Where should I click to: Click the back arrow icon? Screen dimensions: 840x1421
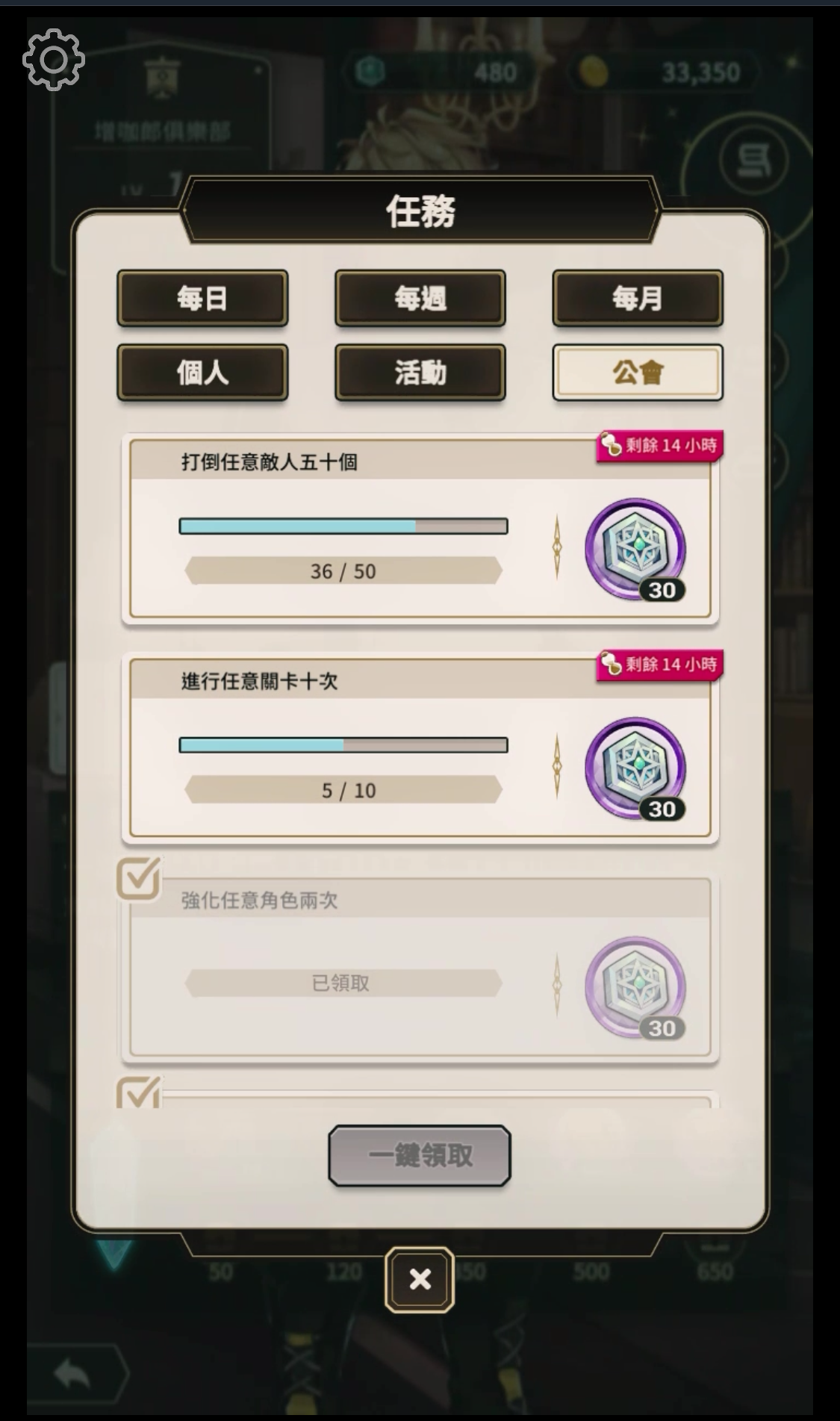point(72,1372)
